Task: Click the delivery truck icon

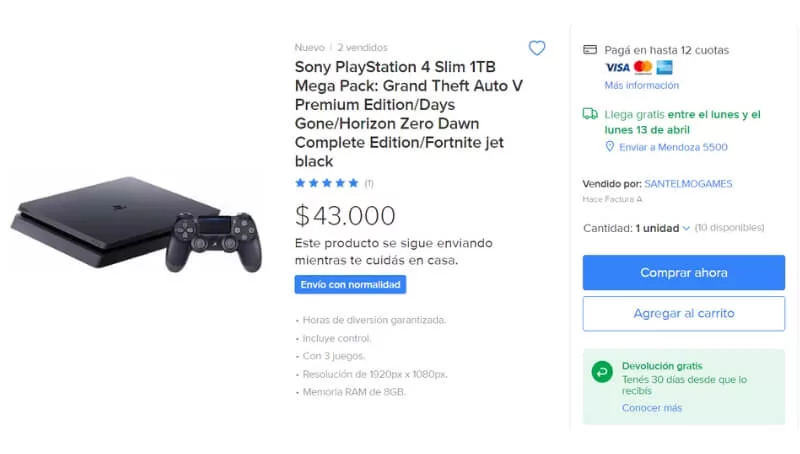Action: (590, 114)
